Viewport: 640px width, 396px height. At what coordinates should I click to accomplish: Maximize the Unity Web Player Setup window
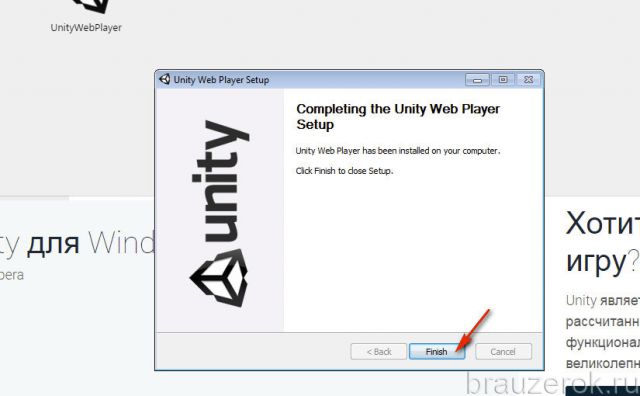pos(503,80)
